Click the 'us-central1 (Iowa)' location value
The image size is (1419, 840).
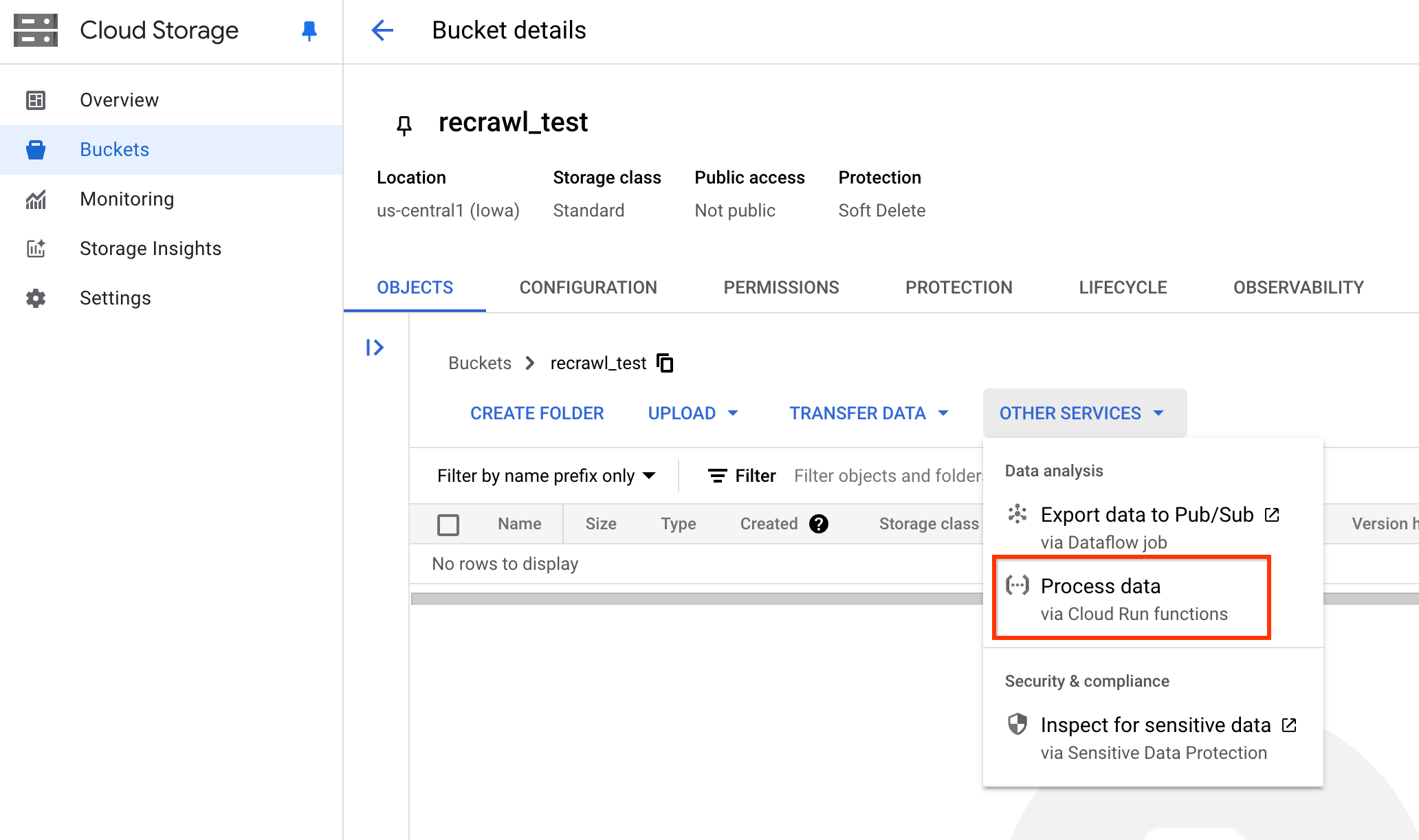coord(448,210)
